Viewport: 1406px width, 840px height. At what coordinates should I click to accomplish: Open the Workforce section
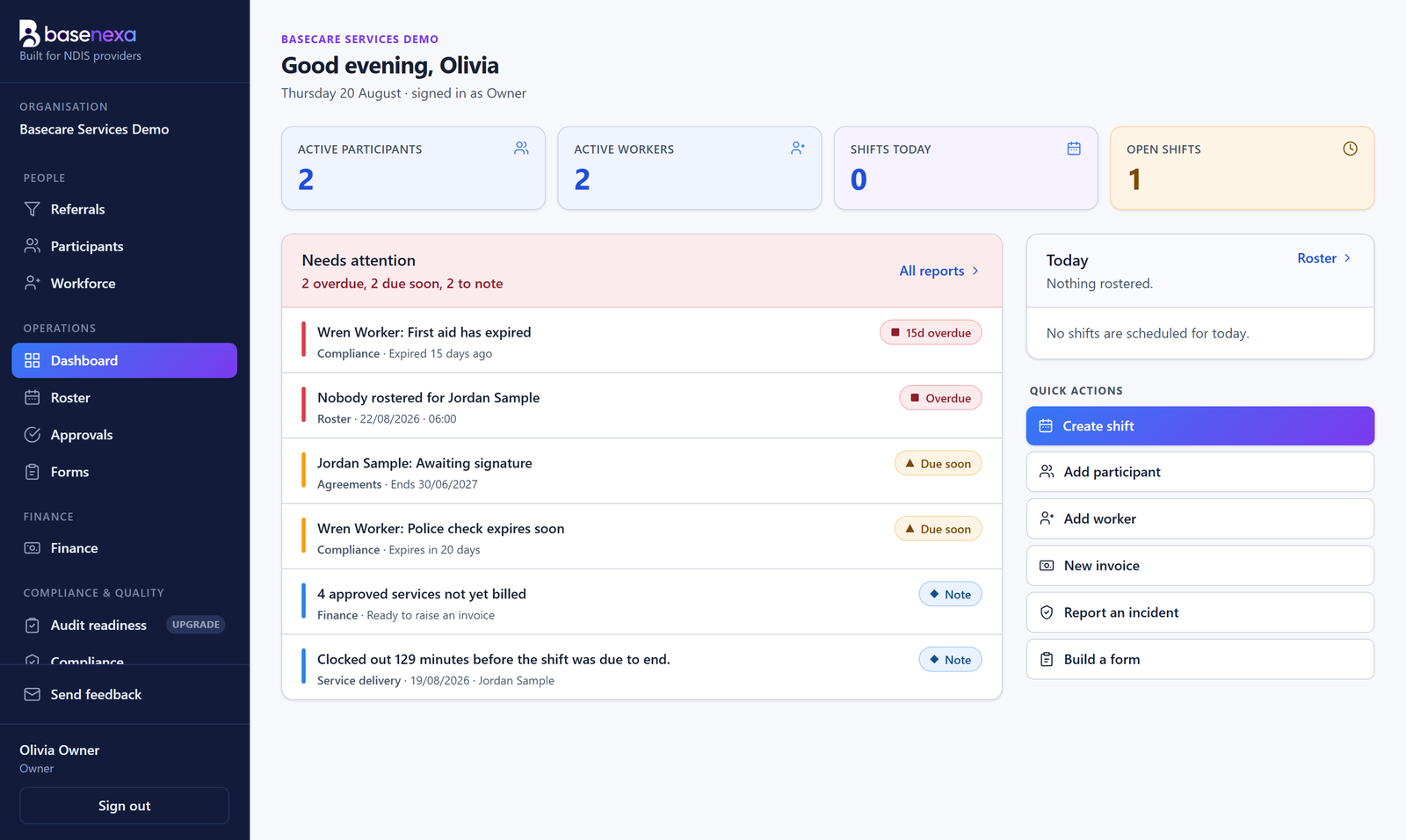tap(124, 283)
